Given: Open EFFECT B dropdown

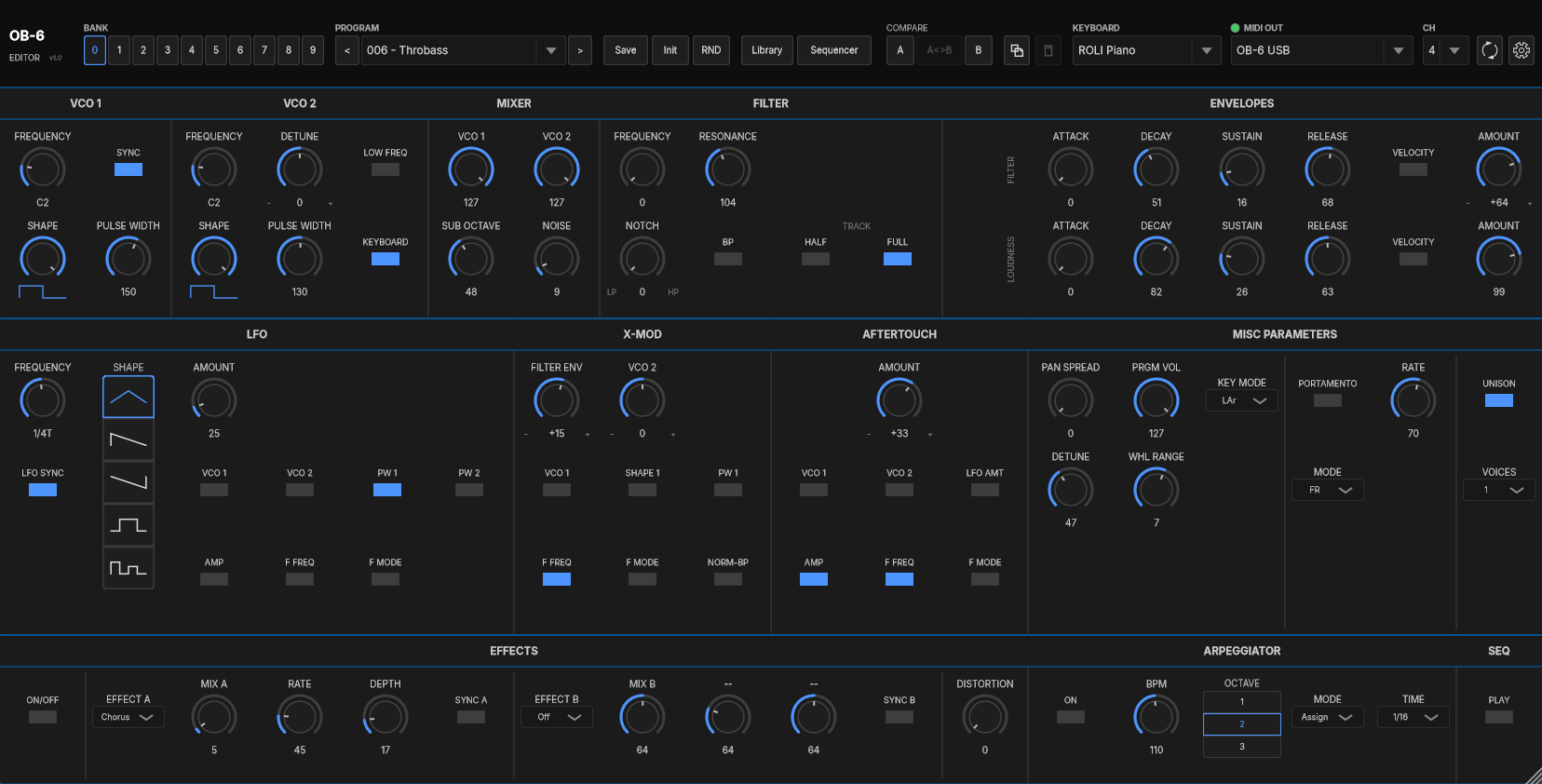Looking at the screenshot, I should coord(557,717).
